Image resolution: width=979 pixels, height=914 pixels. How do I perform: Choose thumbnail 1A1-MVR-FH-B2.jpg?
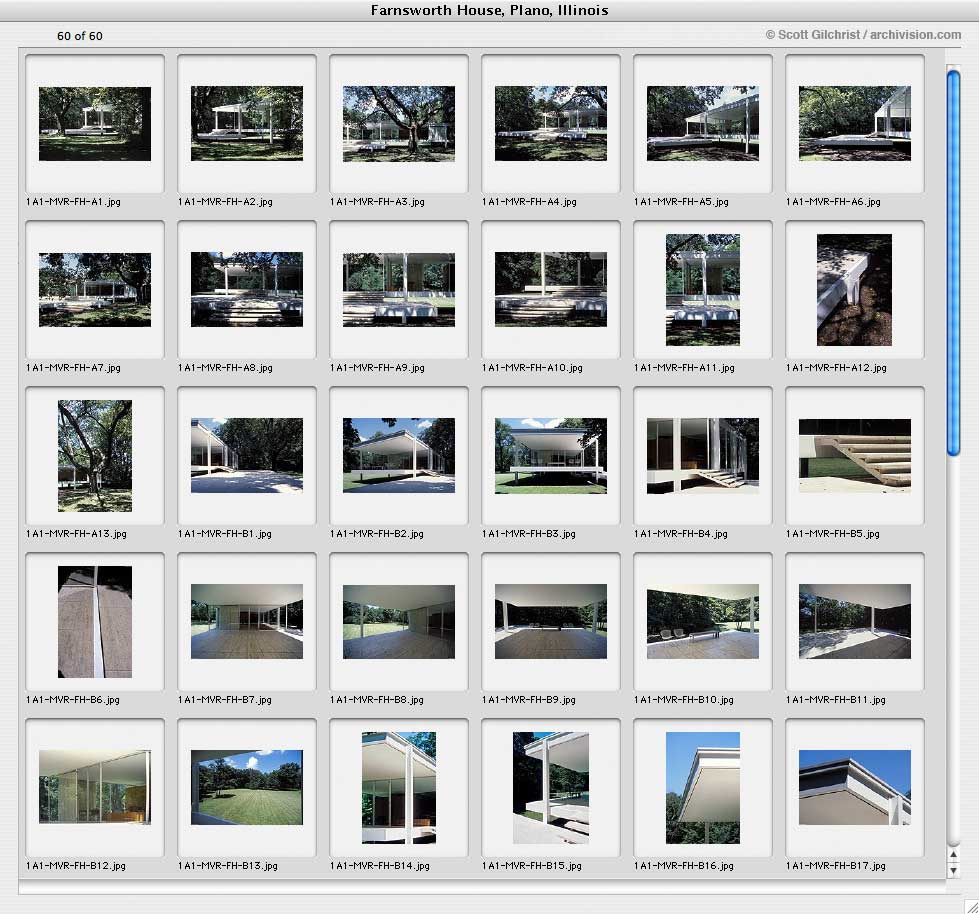point(399,456)
